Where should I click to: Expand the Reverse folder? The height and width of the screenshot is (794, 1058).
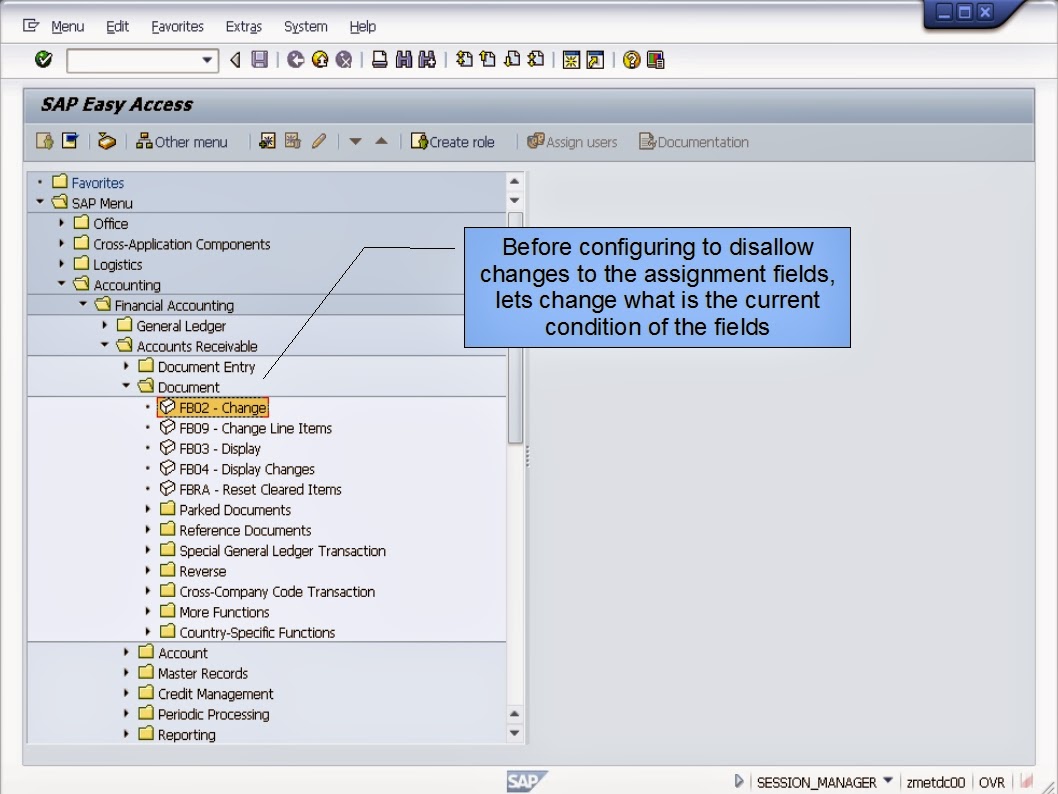tap(148, 570)
